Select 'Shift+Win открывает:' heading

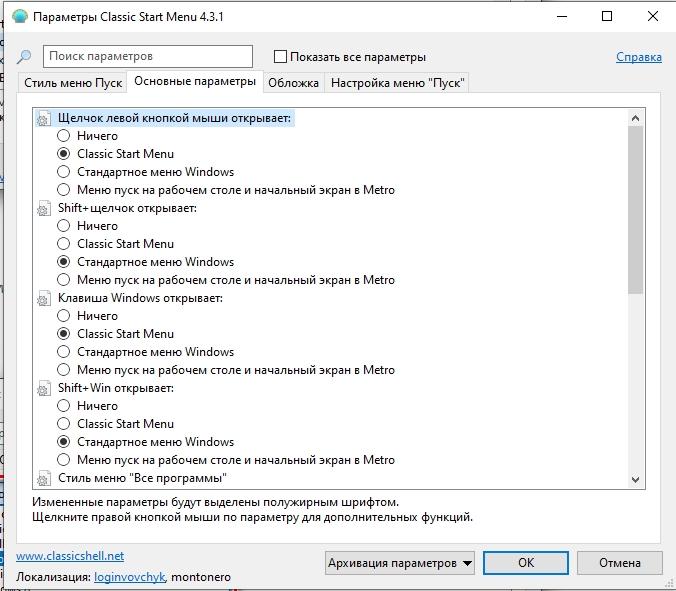116,388
